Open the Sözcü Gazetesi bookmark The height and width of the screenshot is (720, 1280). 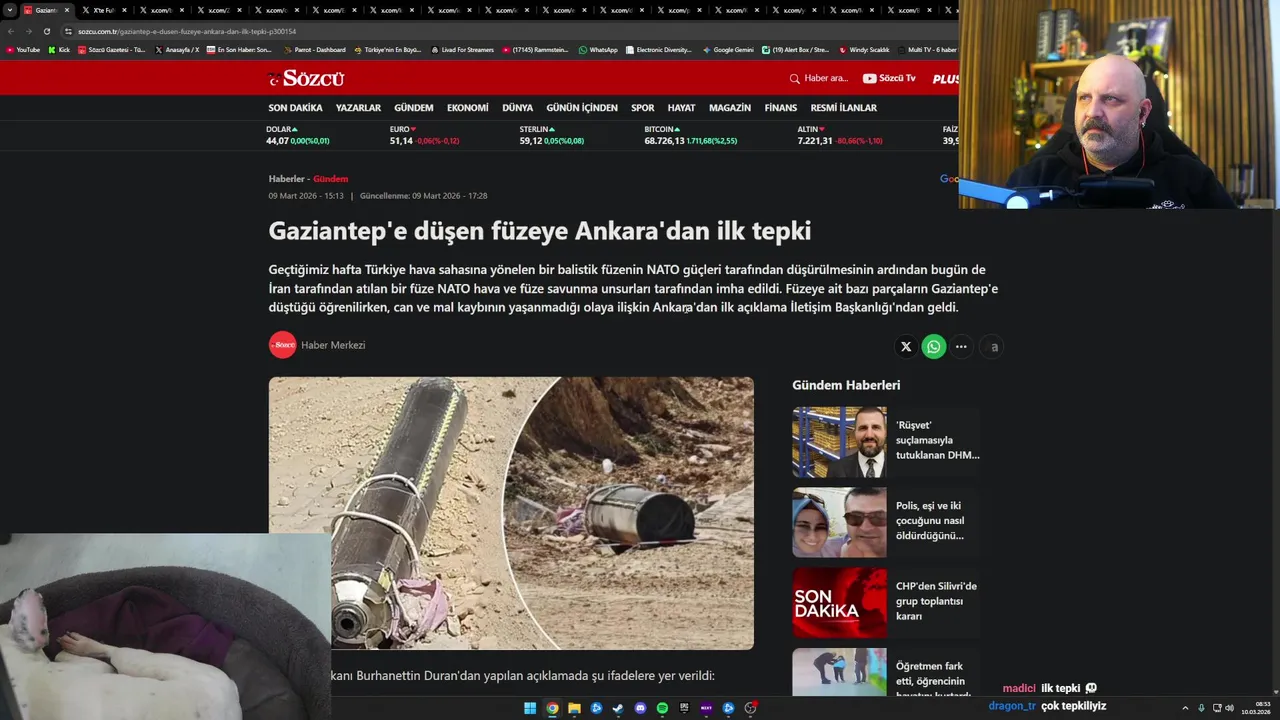[112, 49]
